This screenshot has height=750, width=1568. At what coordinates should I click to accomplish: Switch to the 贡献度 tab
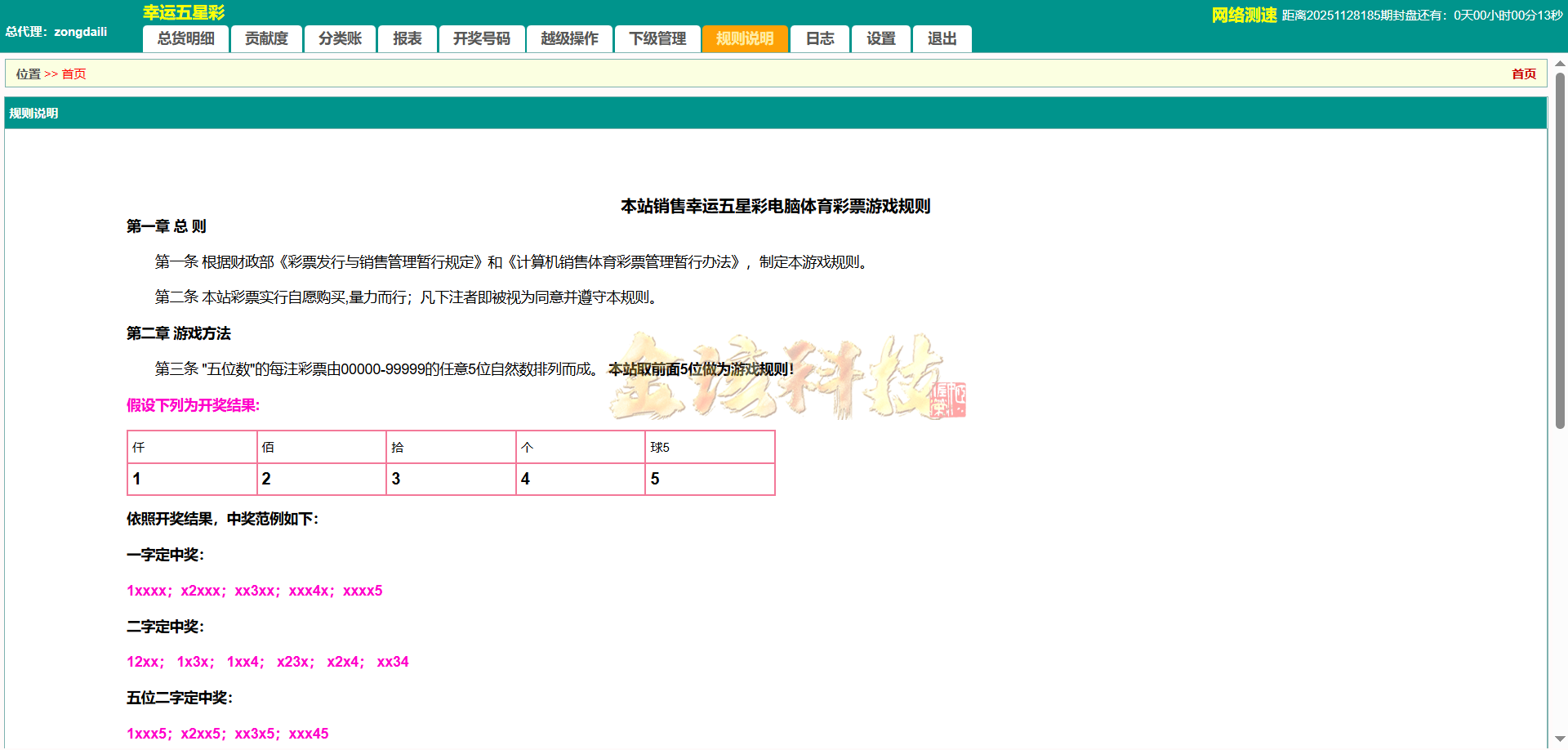tap(266, 38)
